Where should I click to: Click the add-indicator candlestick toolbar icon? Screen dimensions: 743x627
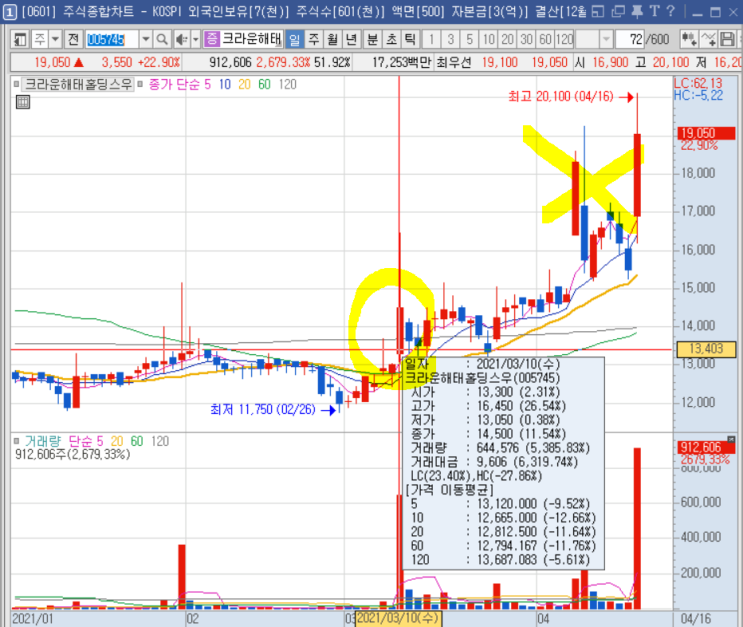[x=688, y=39]
